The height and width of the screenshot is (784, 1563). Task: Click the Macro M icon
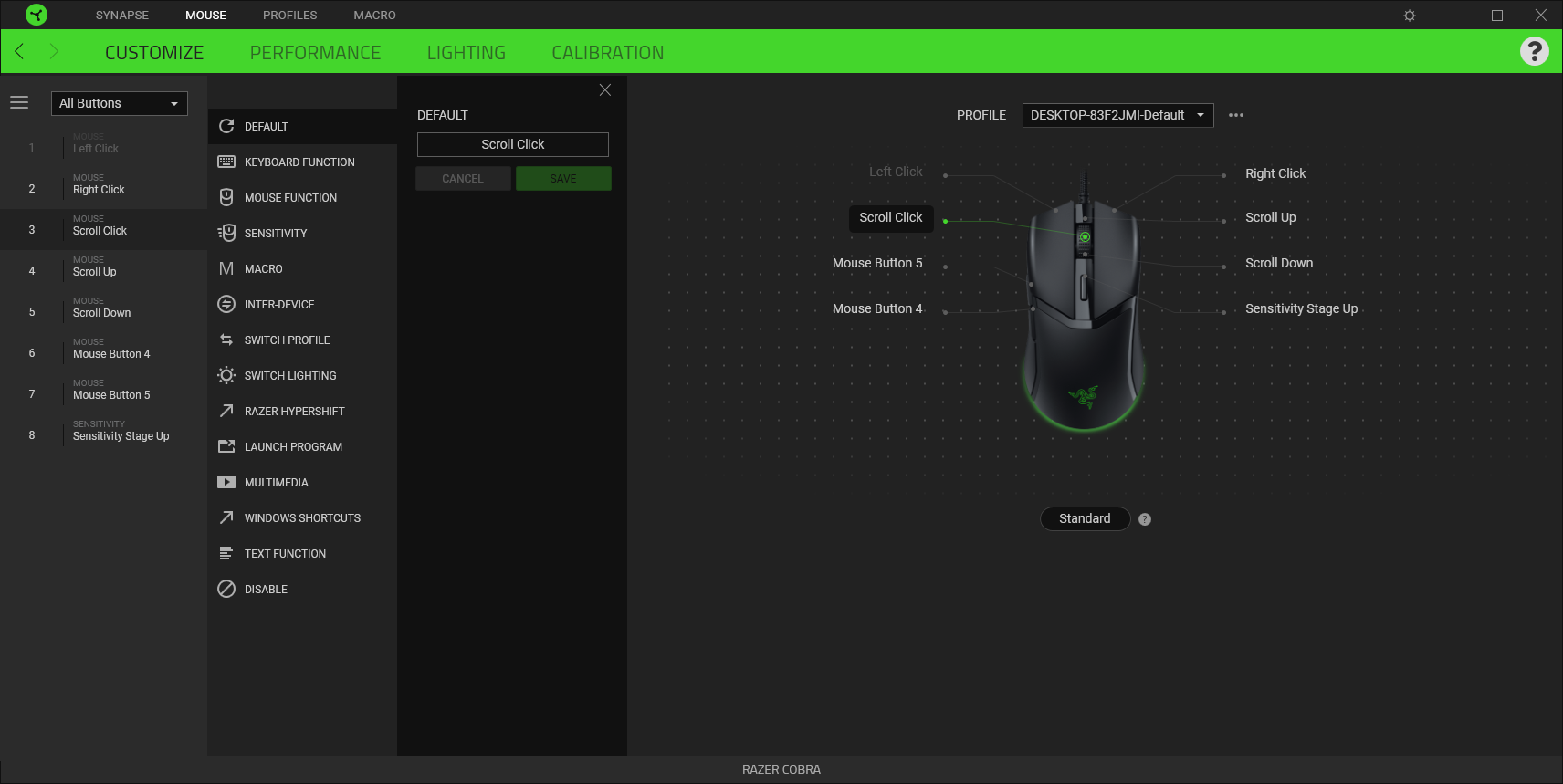(226, 268)
